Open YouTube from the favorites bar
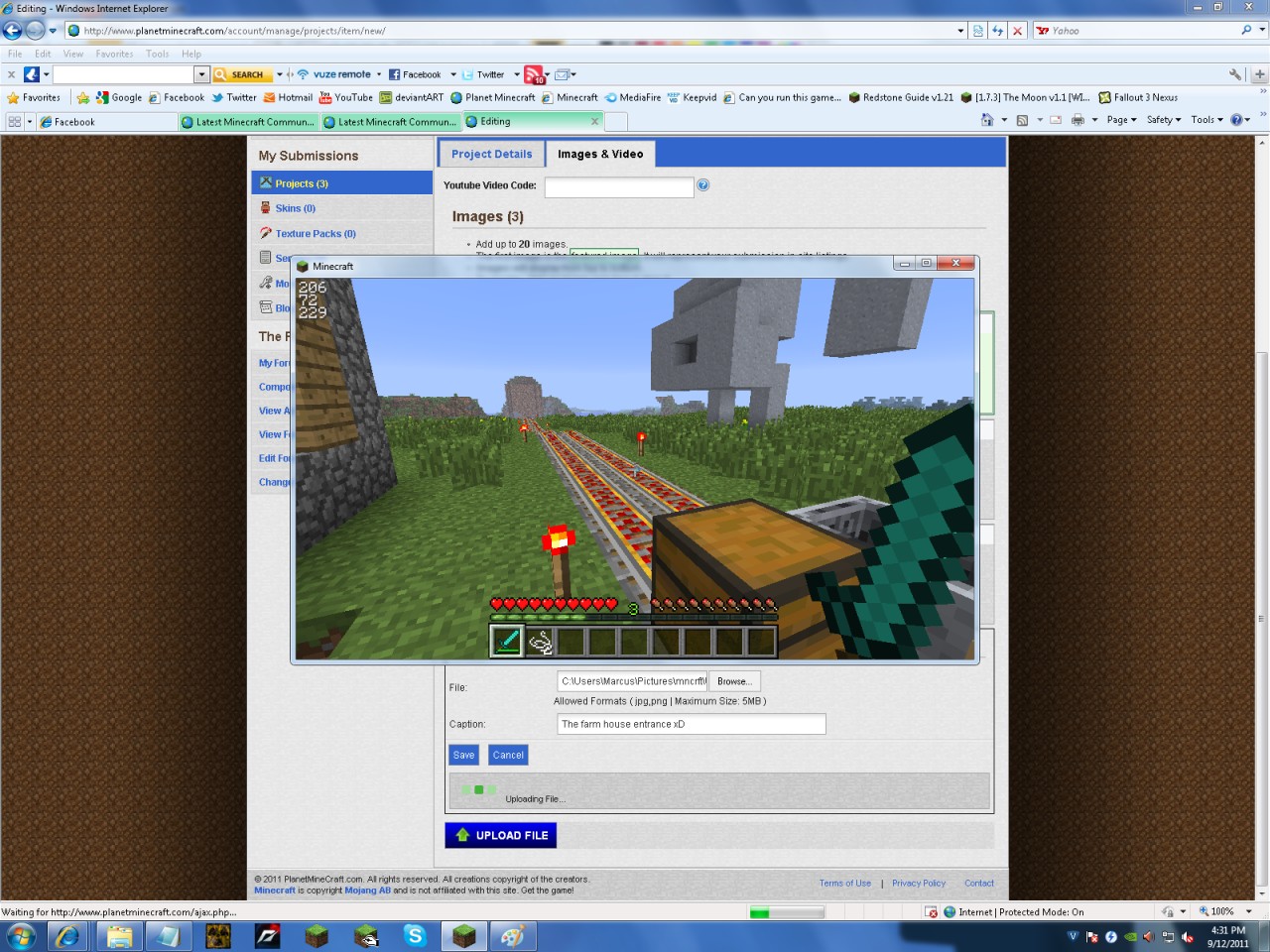1270x952 pixels. (346, 97)
